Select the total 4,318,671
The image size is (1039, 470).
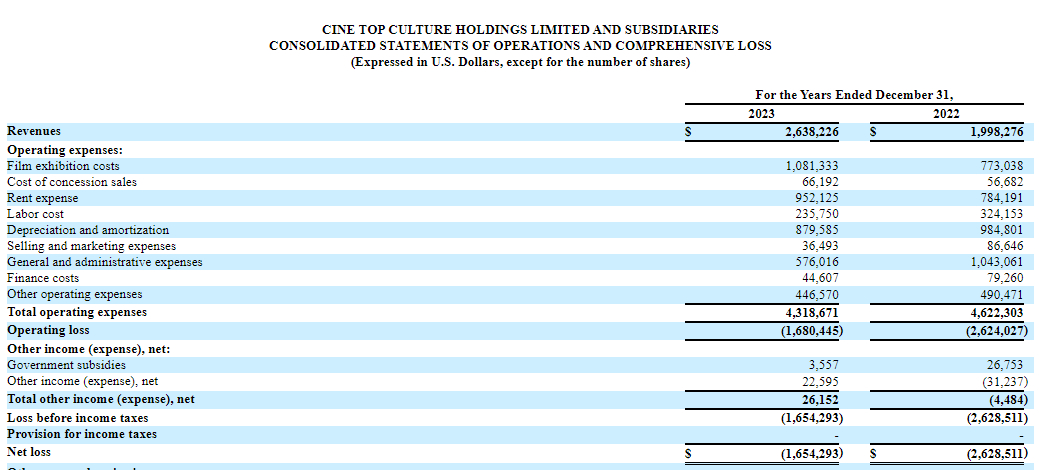pos(812,312)
